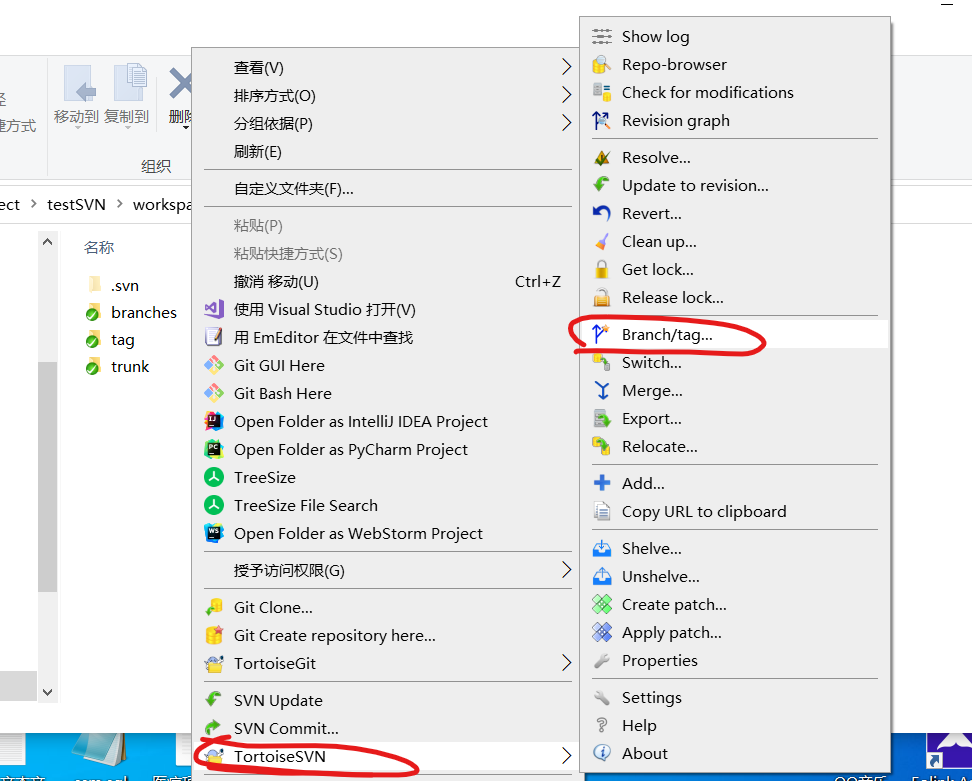
Task: Select 自定义文件夹(F)... menu entry
Action: [388, 188]
